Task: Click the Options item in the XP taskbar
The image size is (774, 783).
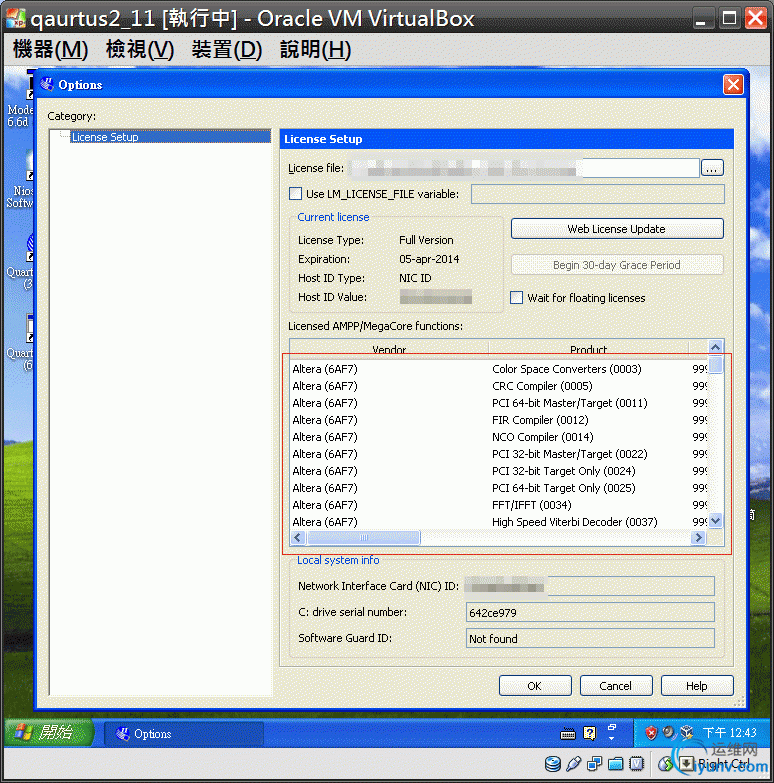Action: [183, 734]
